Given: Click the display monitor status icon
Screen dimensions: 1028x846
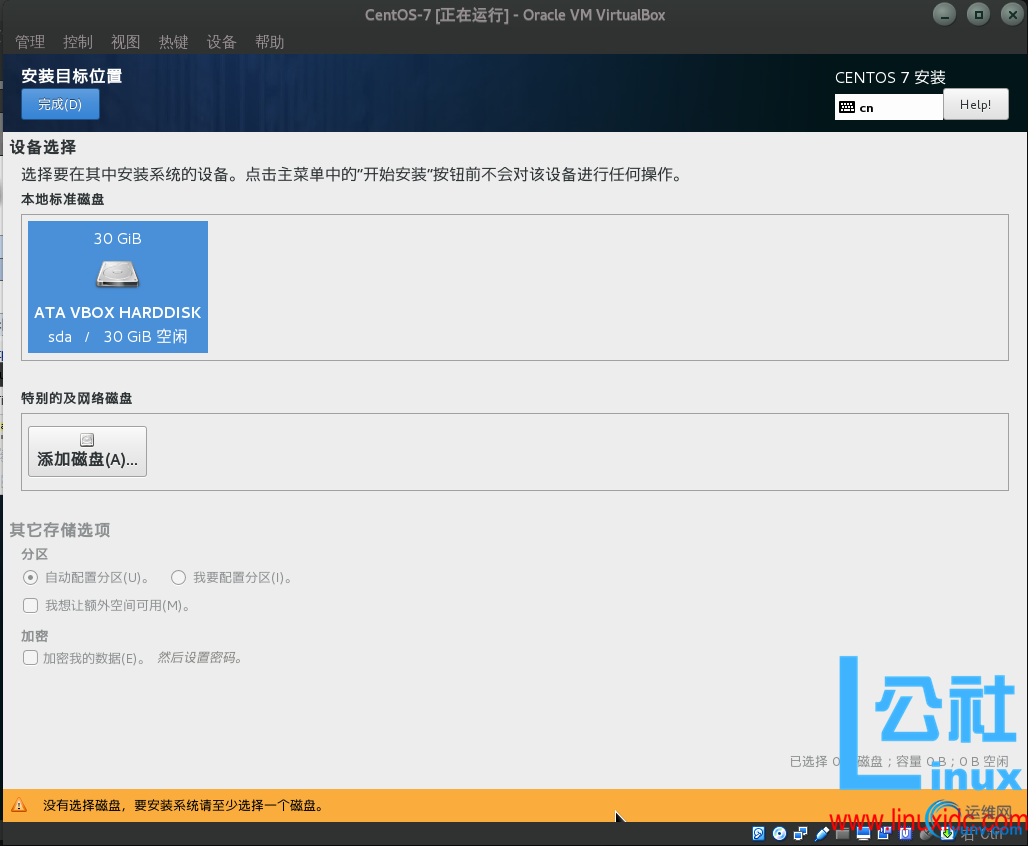Looking at the screenshot, I should tap(863, 834).
